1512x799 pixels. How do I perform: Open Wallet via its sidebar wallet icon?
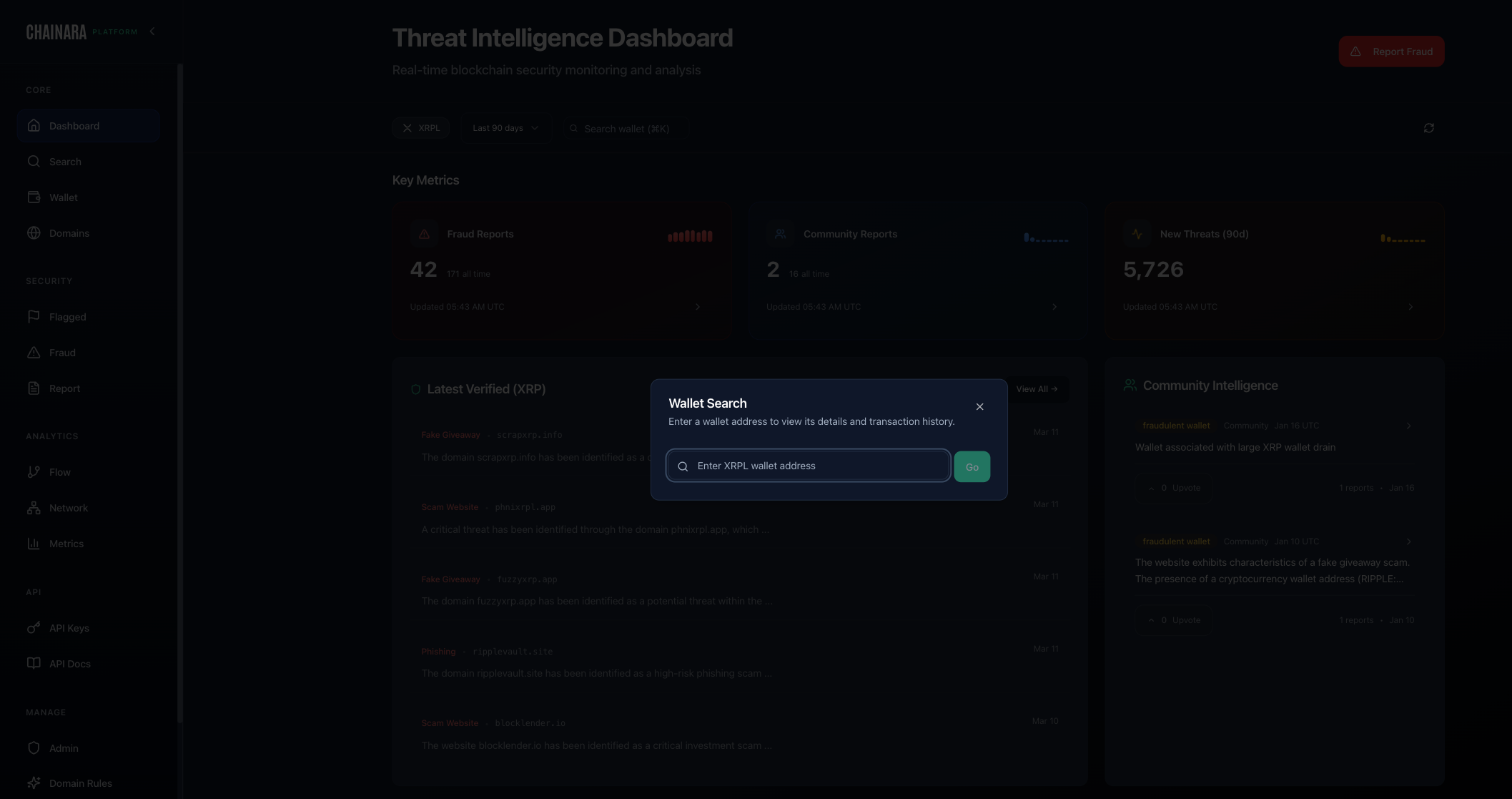click(34, 197)
